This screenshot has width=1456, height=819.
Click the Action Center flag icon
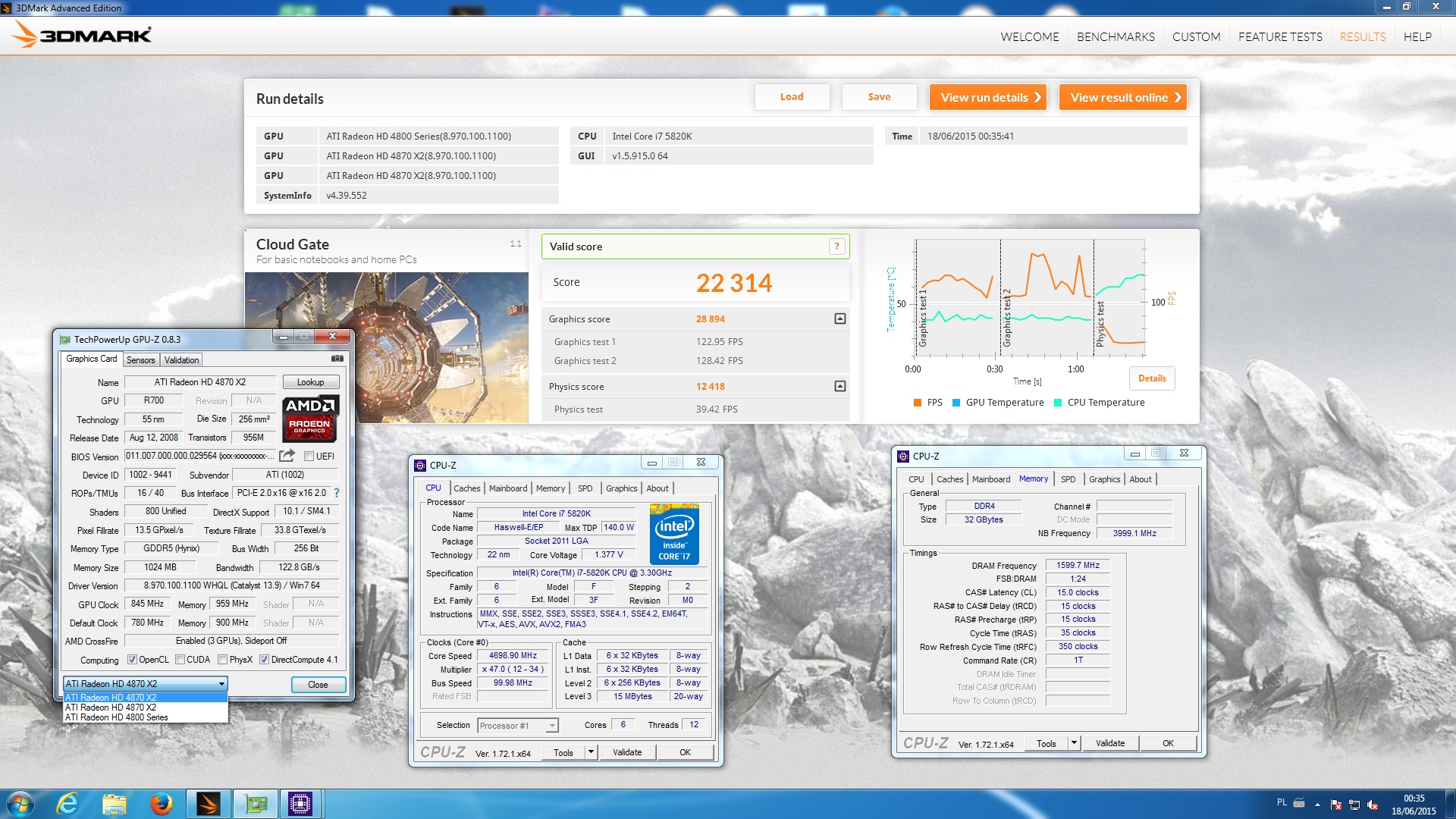(1336, 805)
